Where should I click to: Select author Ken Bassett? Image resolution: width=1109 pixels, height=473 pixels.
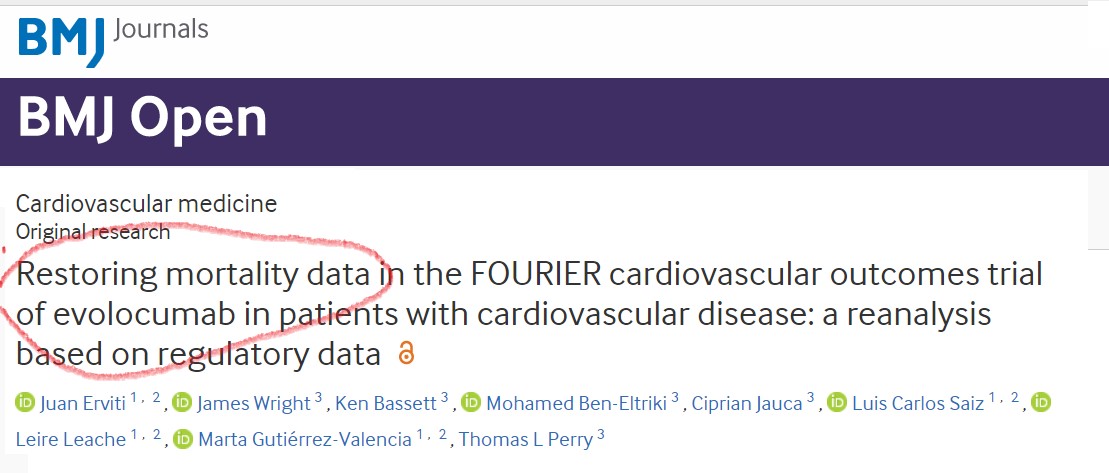(x=386, y=404)
